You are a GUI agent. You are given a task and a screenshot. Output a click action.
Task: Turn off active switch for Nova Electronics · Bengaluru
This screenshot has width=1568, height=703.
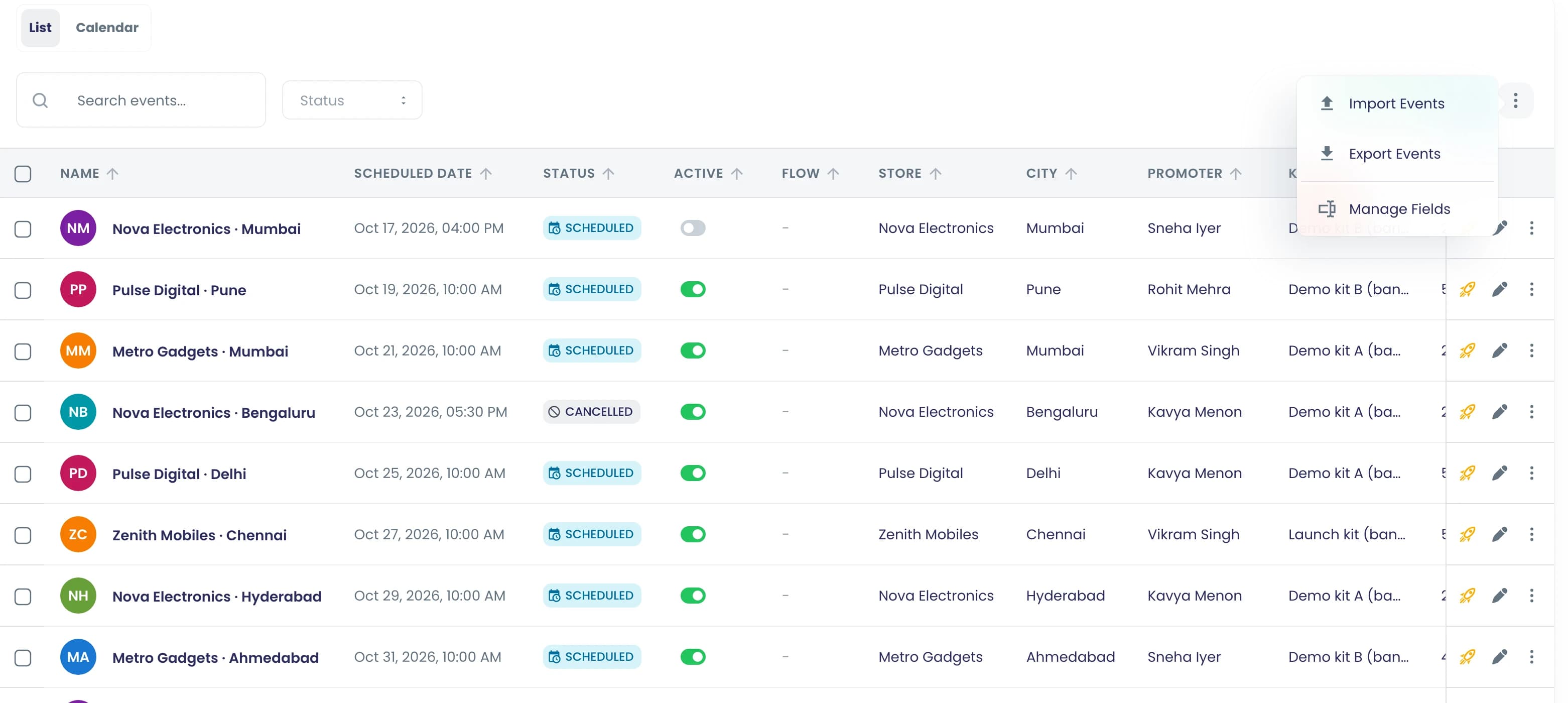pyautogui.click(x=693, y=412)
